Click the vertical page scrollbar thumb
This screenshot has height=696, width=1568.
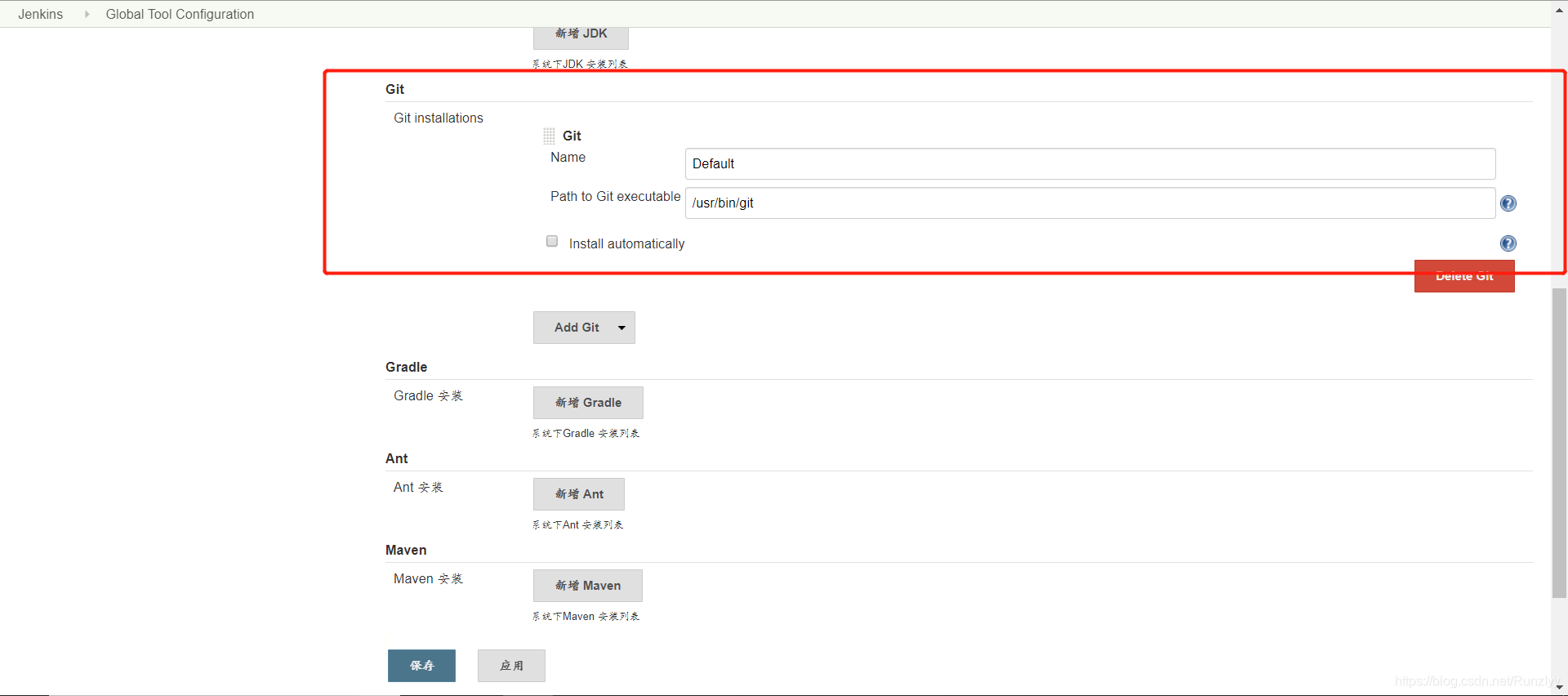click(1559, 443)
